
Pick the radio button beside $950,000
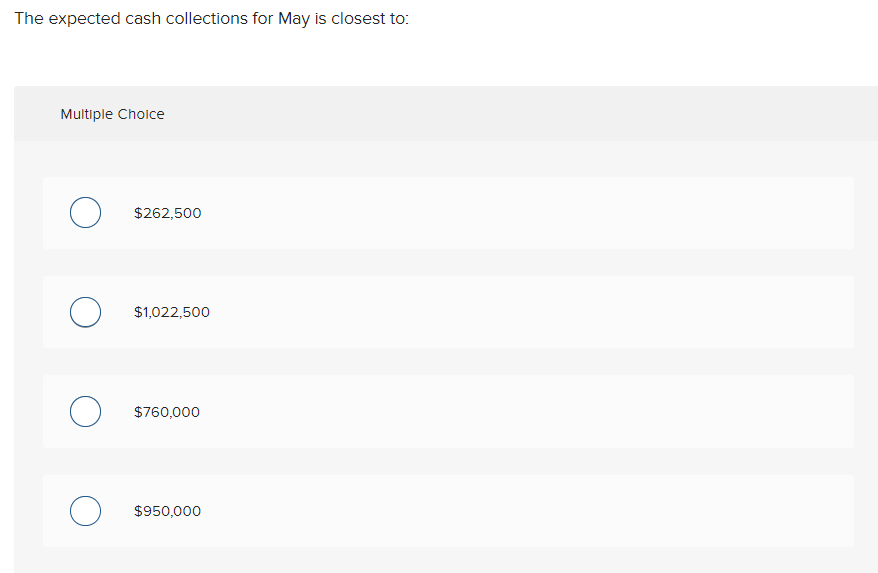coord(85,511)
